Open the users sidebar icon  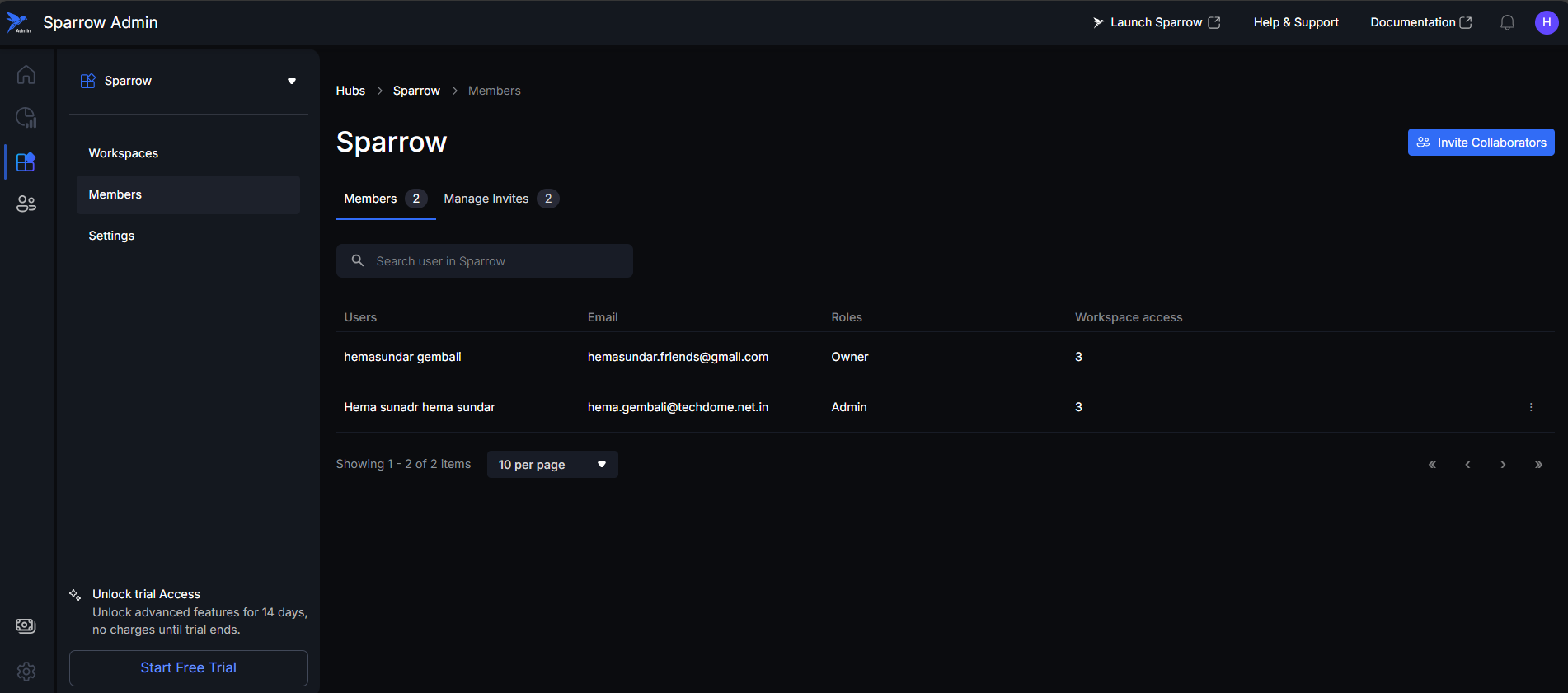(x=26, y=204)
